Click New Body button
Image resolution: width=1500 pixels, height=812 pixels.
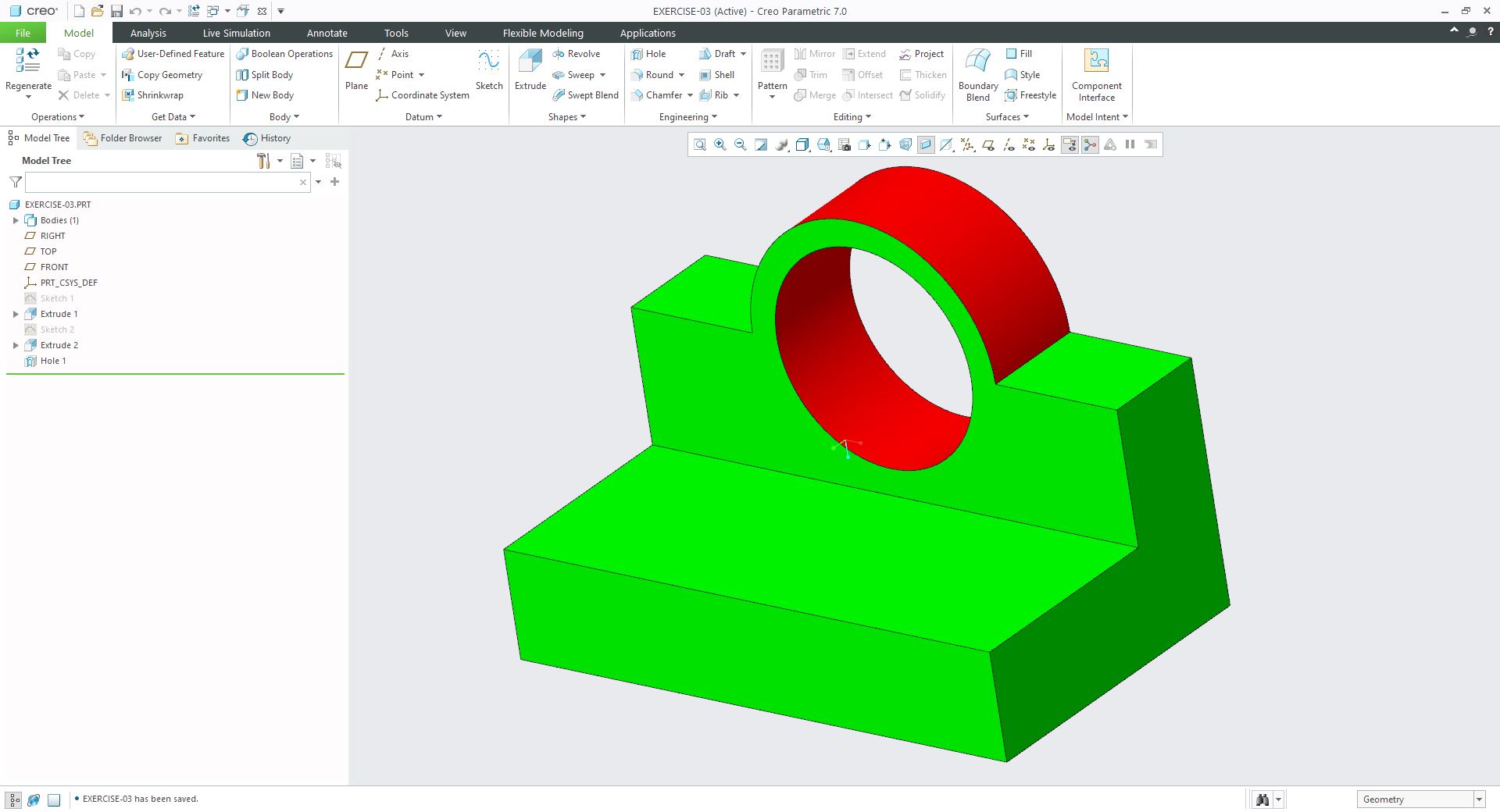click(x=265, y=95)
